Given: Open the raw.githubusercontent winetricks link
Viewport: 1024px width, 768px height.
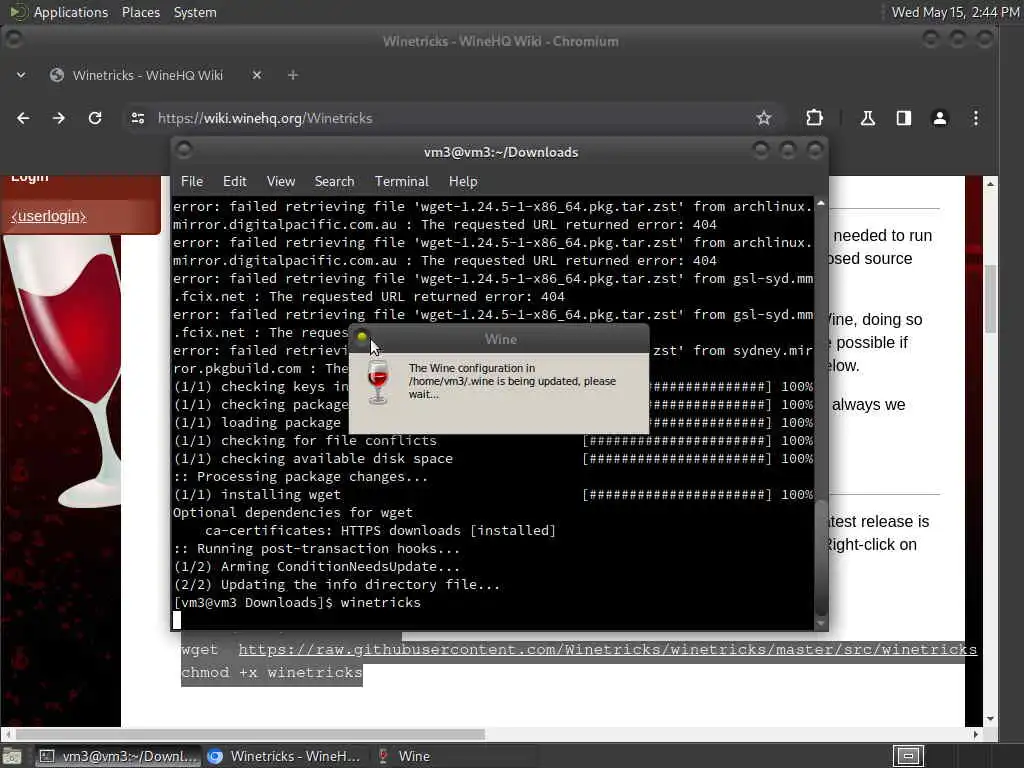Looking at the screenshot, I should pyautogui.click(x=607, y=650).
